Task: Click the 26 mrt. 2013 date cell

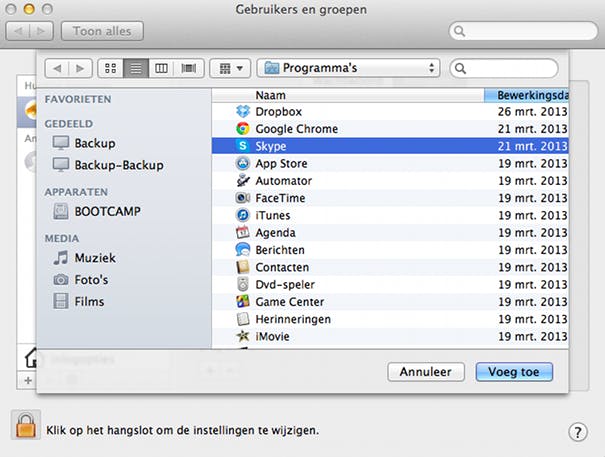Action: click(532, 112)
